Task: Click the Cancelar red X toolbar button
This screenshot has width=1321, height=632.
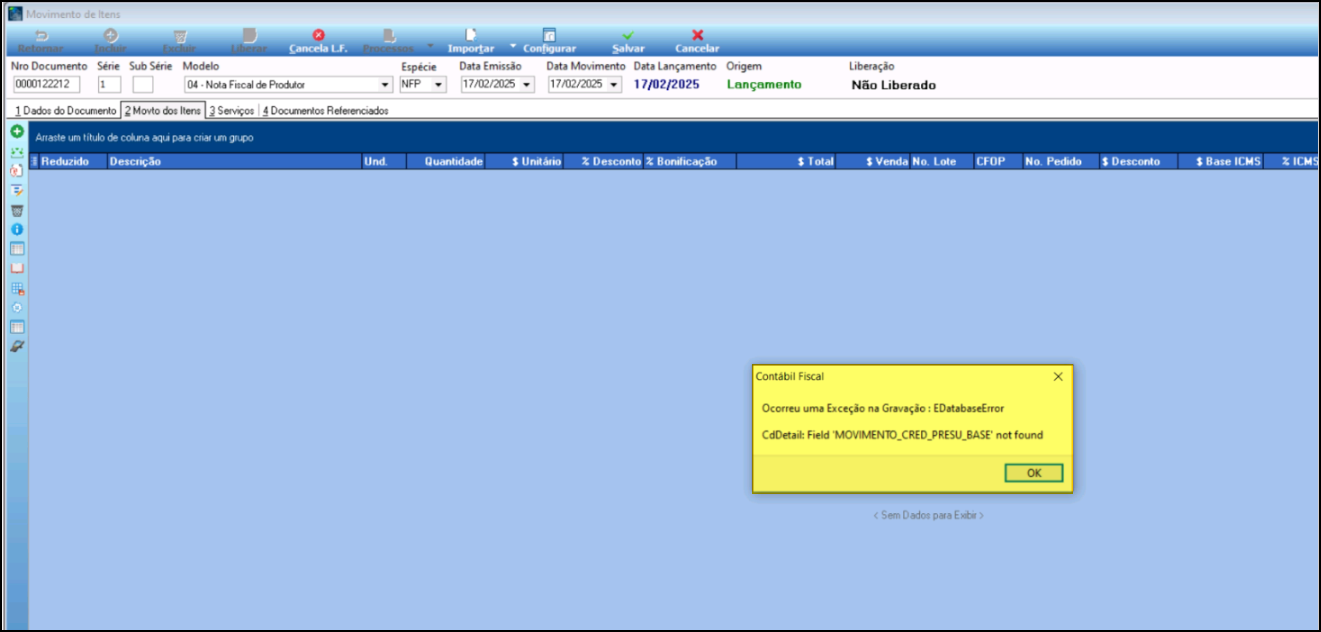Action: point(697,41)
